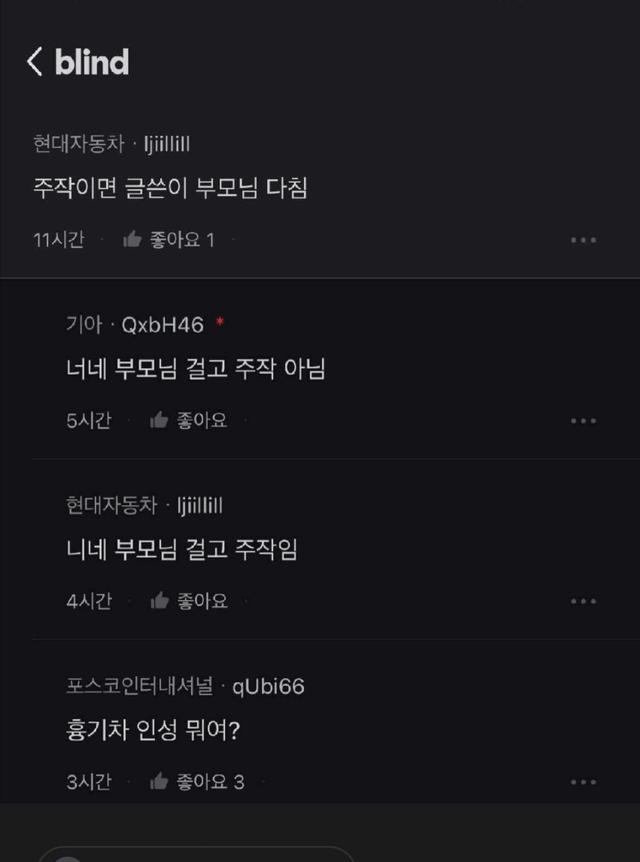
Task: Open the 기아 company link
Action: (x=84, y=324)
